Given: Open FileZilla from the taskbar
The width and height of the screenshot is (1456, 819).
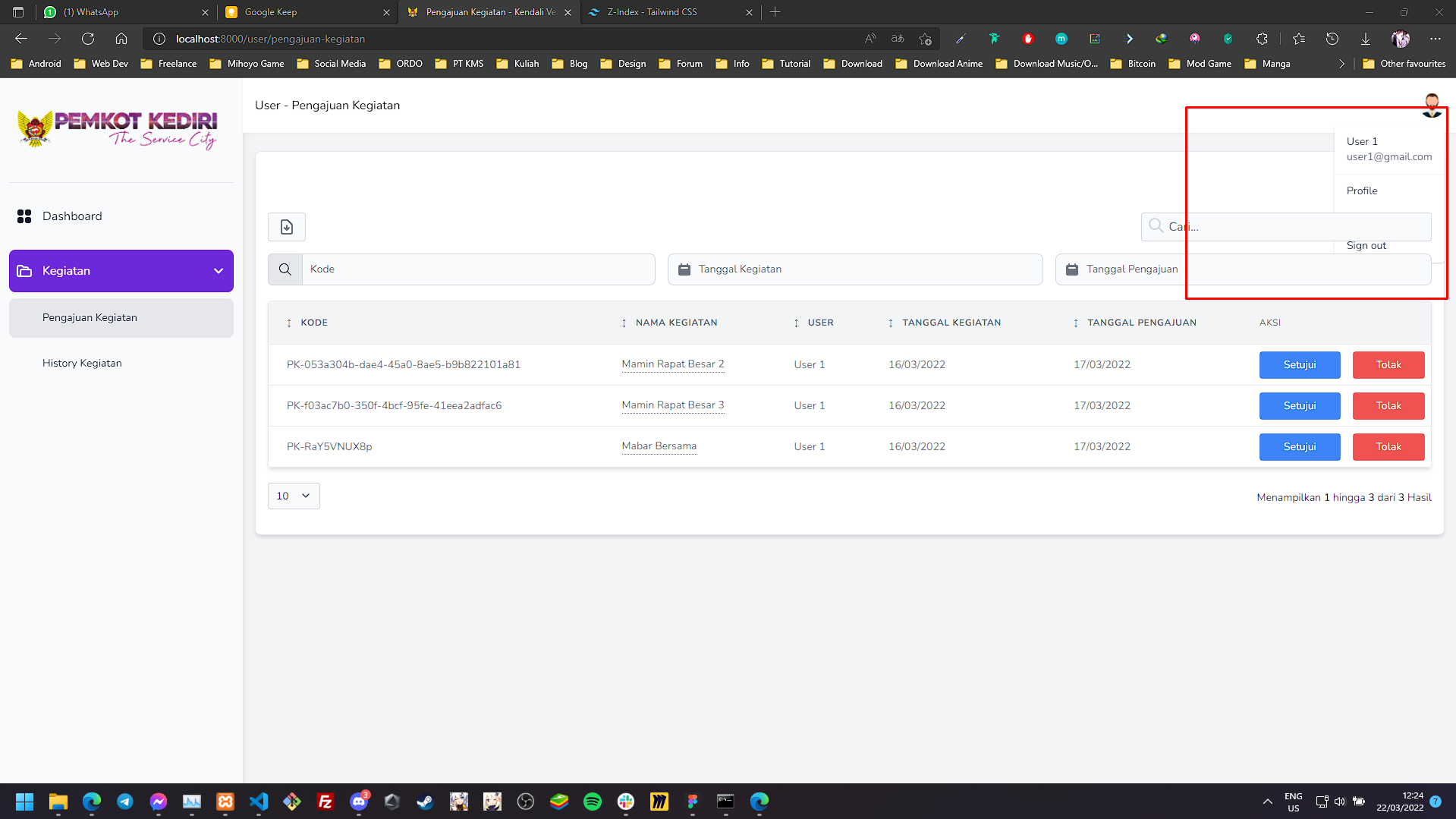Looking at the screenshot, I should click(x=325, y=802).
